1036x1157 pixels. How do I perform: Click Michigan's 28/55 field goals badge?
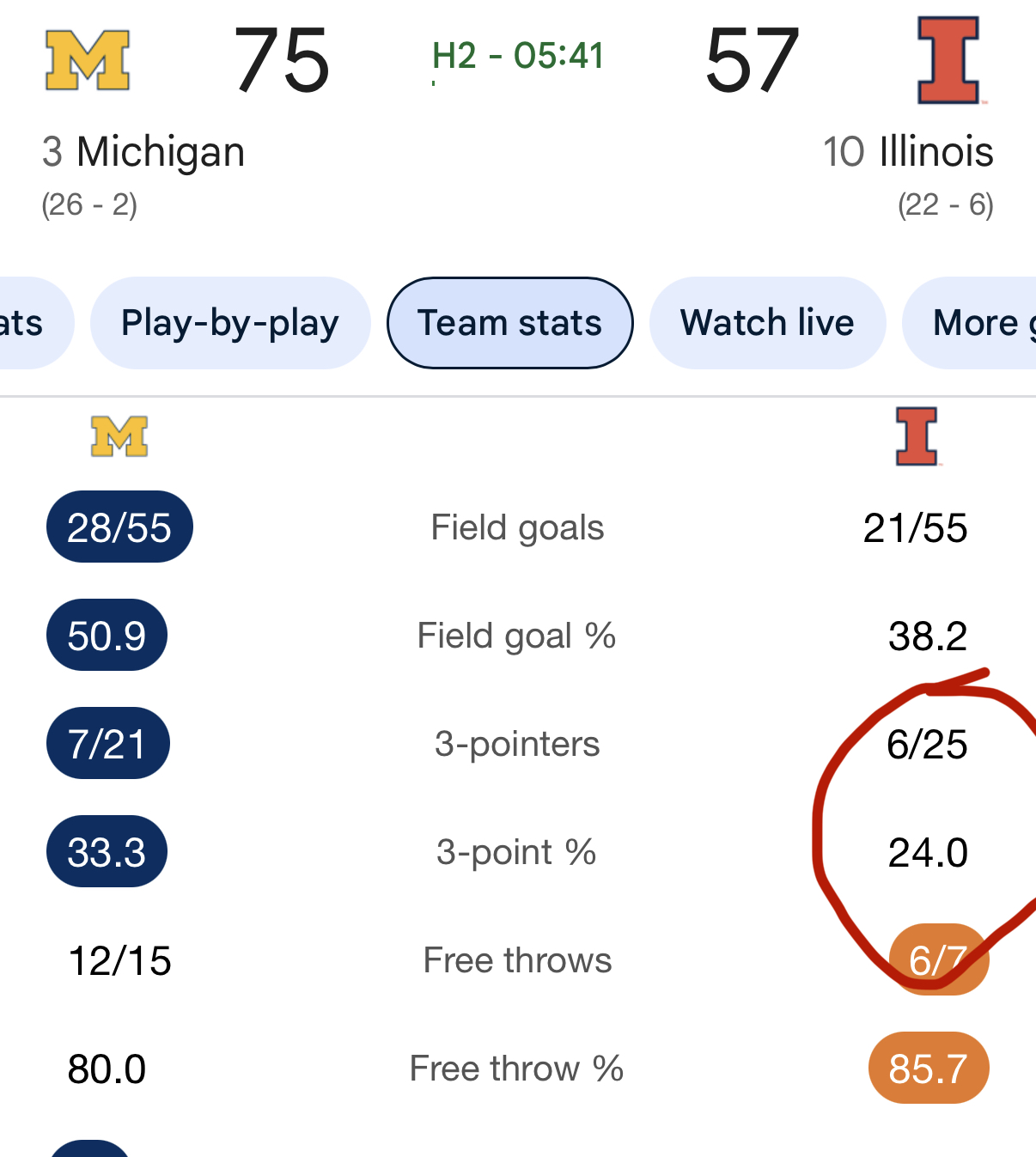pos(119,527)
